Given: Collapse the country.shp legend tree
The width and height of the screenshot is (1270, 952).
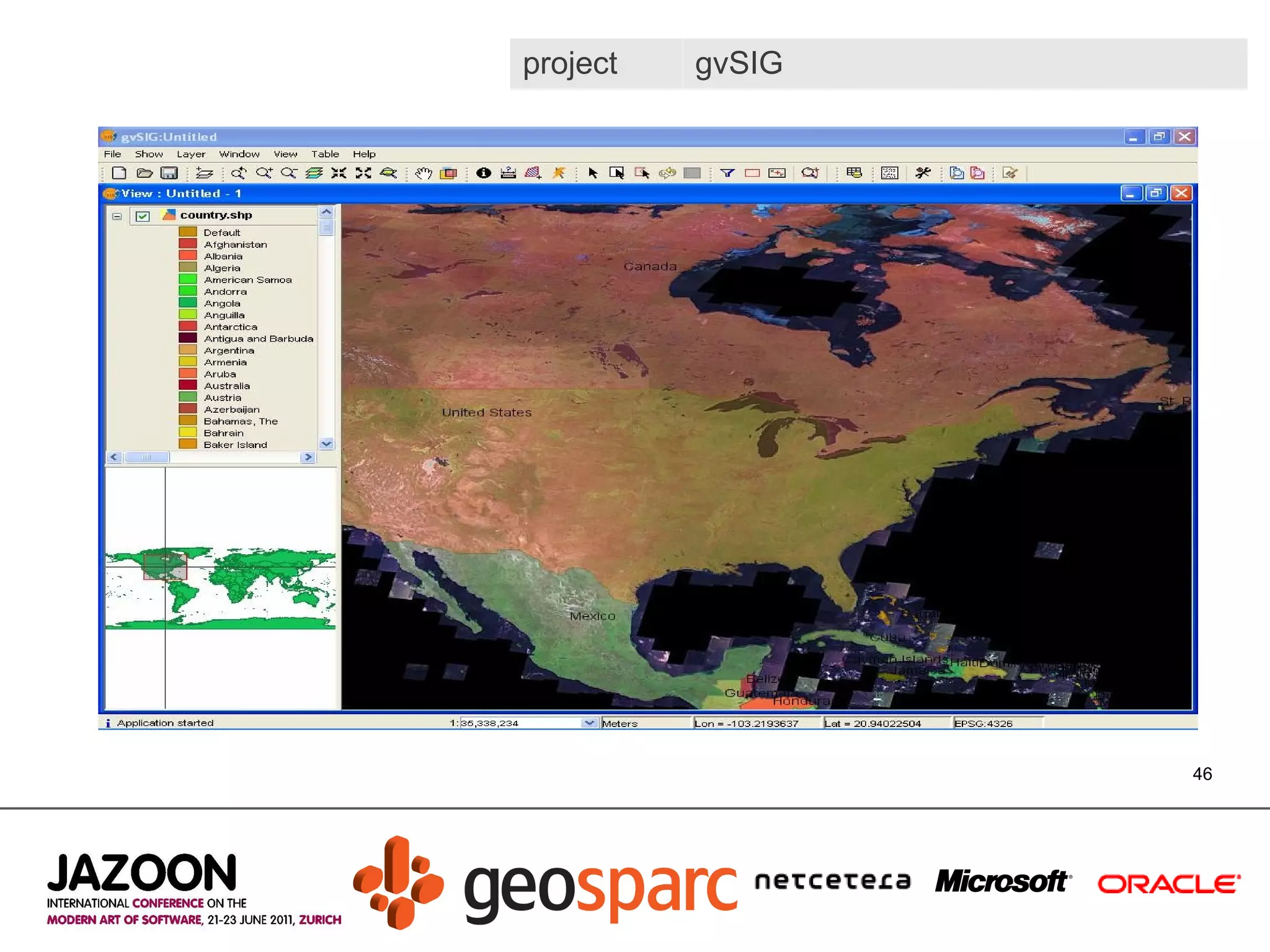Looking at the screenshot, I should [x=117, y=216].
